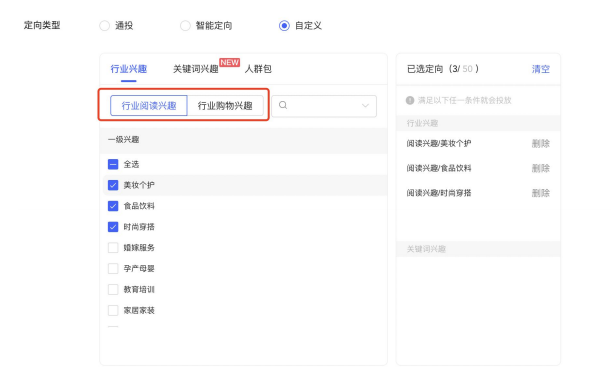Click the search magnifier icon
611x386 pixels.
click(x=283, y=105)
